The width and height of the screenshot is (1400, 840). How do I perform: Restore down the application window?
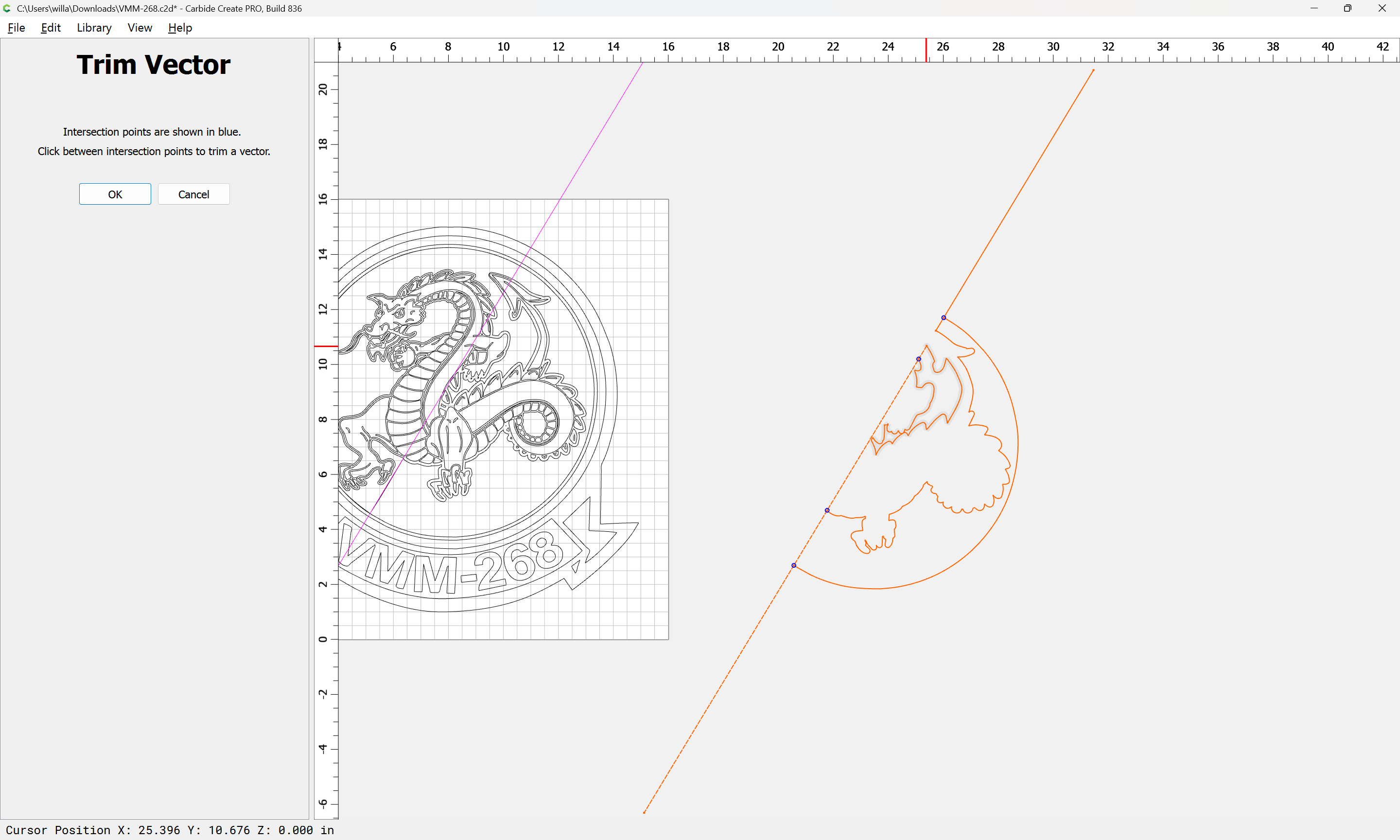[x=1347, y=8]
